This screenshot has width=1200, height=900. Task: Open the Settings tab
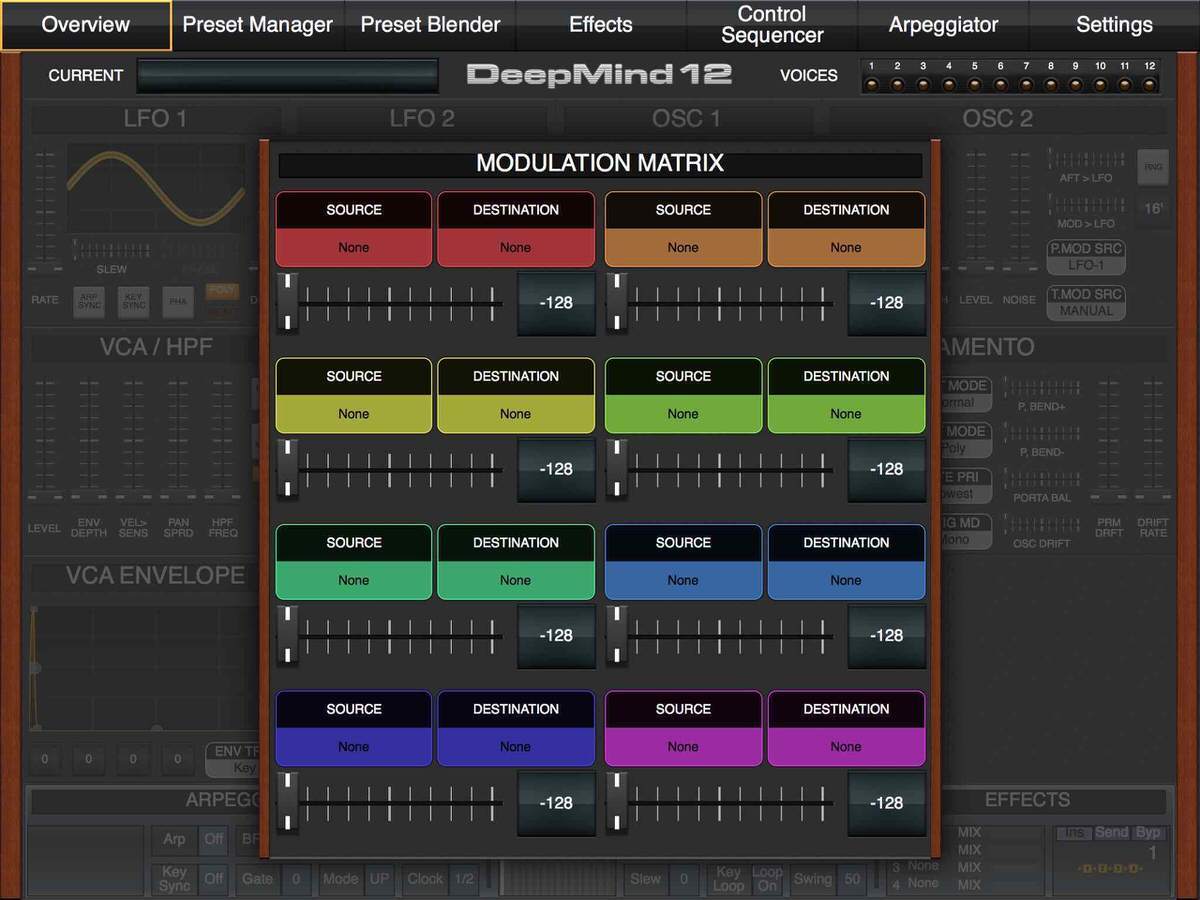point(1114,25)
